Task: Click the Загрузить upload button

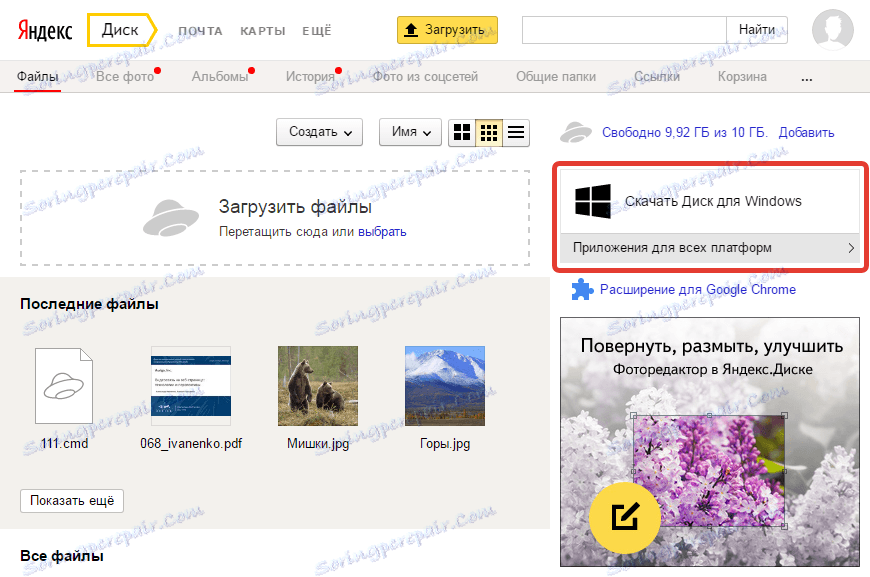Action: [447, 30]
